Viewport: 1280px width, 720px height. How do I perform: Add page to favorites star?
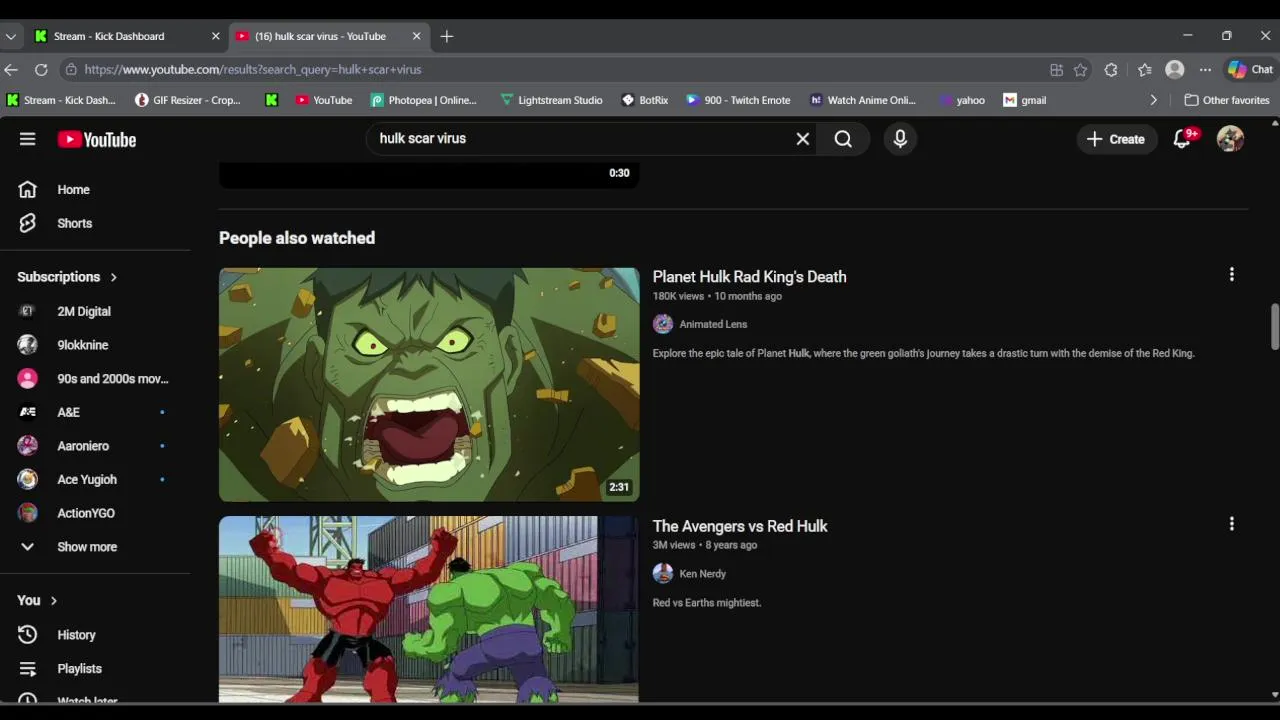(1080, 70)
